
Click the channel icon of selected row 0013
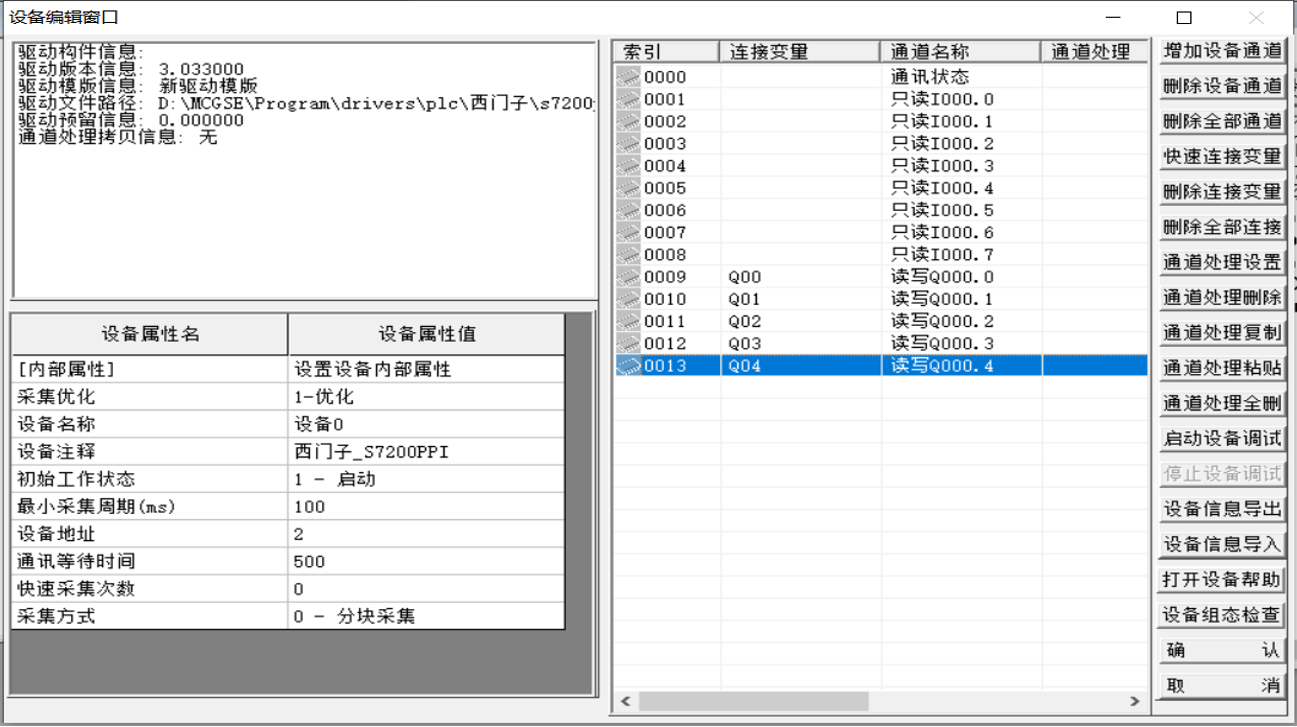[628, 366]
